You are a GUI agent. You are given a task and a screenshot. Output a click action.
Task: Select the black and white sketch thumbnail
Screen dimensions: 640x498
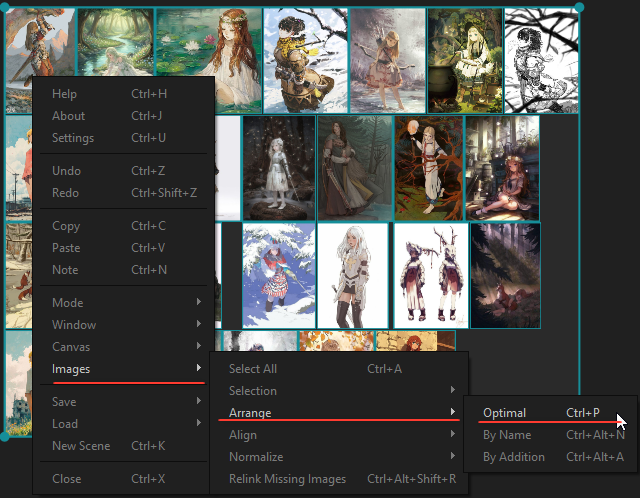541,60
